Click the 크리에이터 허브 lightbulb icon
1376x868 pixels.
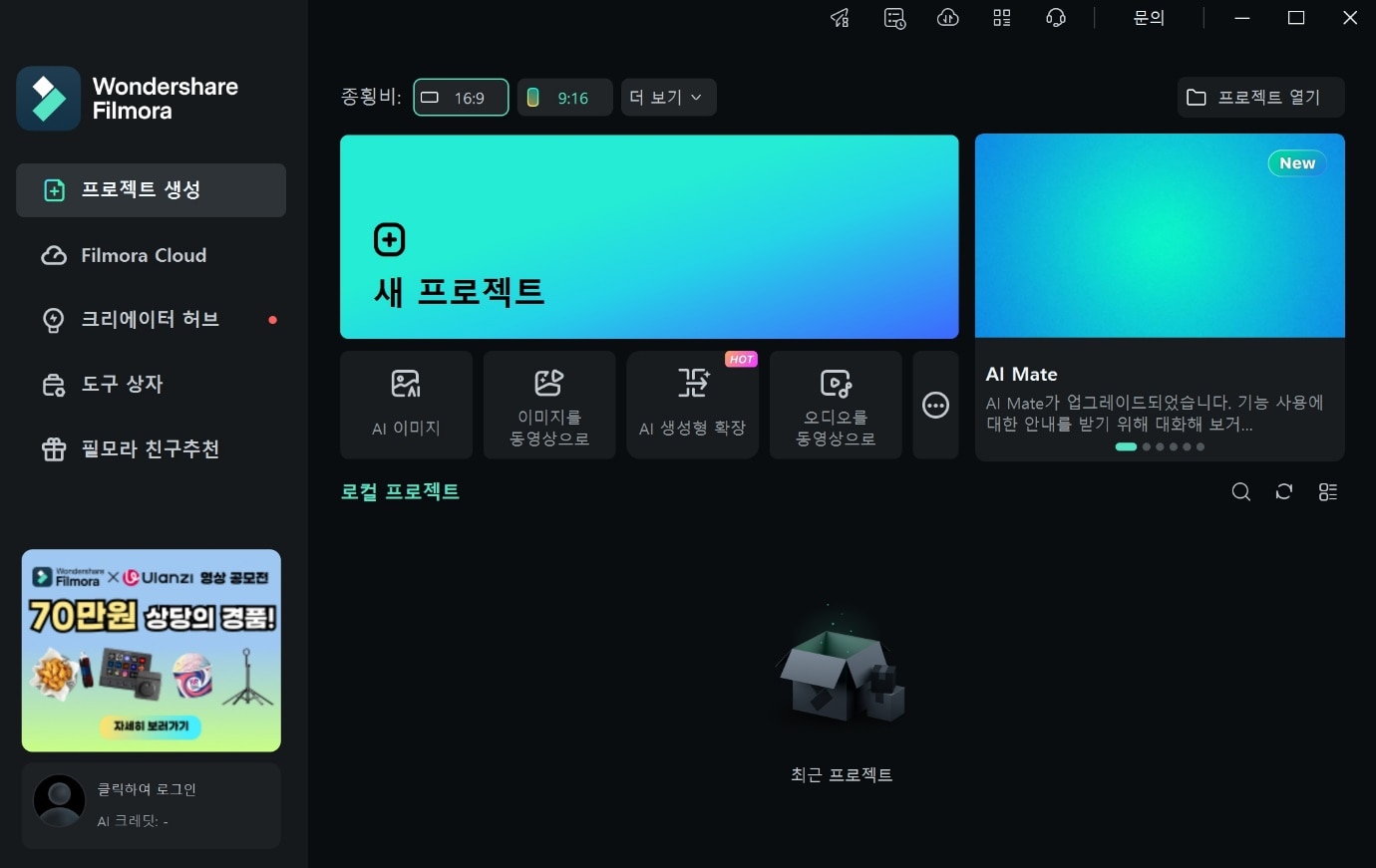click(54, 320)
